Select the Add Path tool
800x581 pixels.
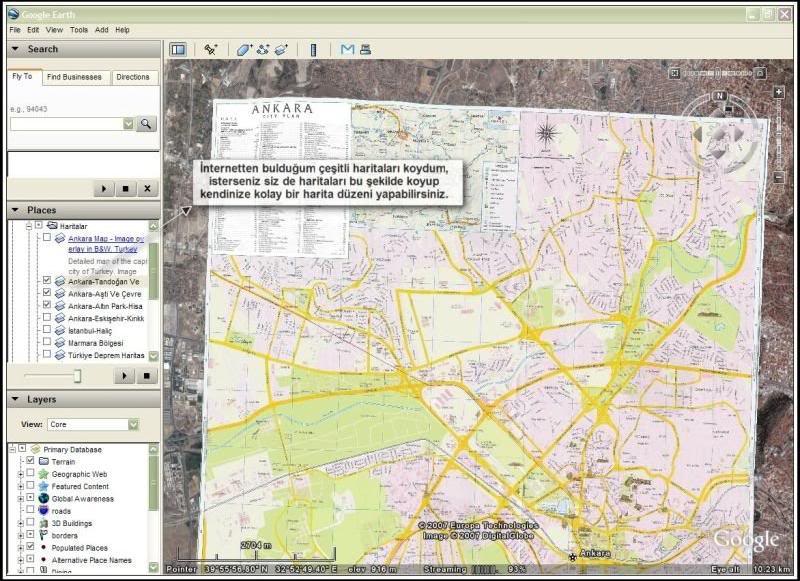[x=263, y=49]
